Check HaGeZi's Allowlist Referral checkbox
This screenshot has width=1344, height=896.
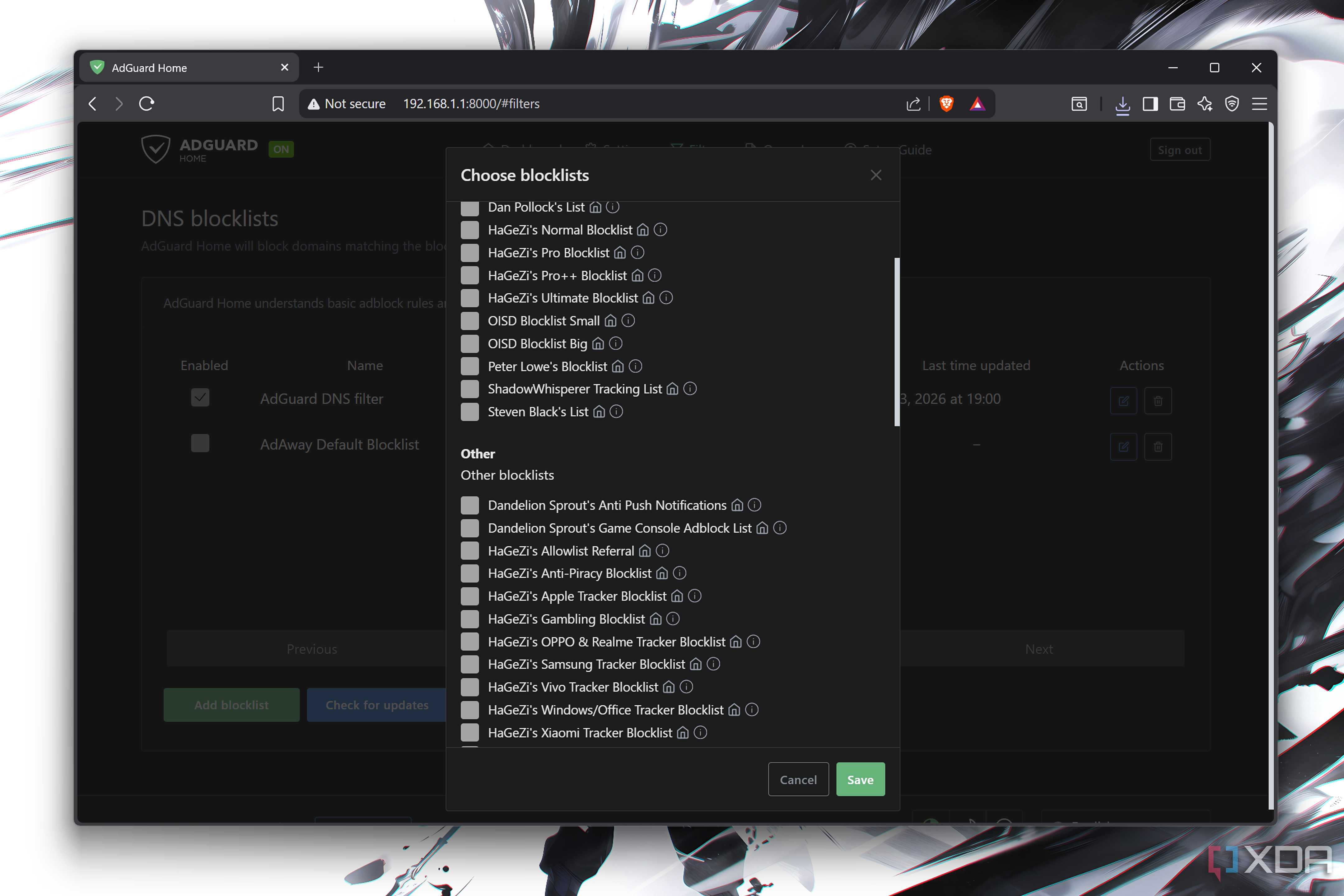tap(470, 551)
